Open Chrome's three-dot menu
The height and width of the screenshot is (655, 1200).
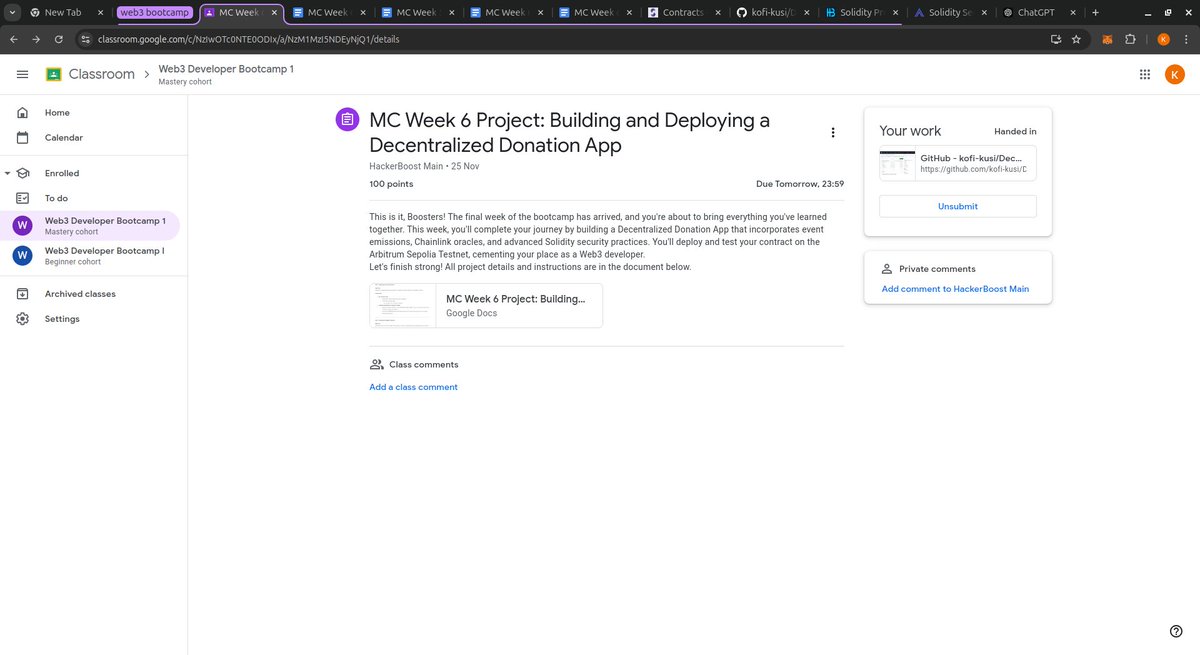click(x=1186, y=39)
